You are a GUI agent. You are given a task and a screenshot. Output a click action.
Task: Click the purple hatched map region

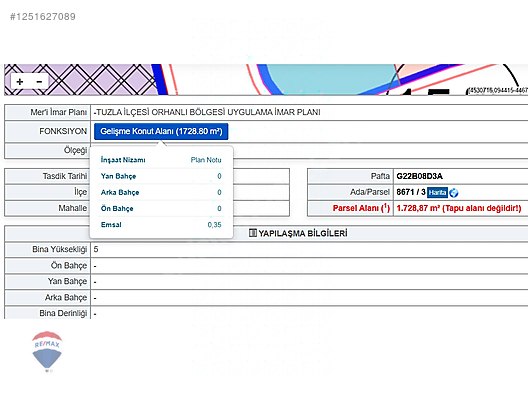click(81, 79)
